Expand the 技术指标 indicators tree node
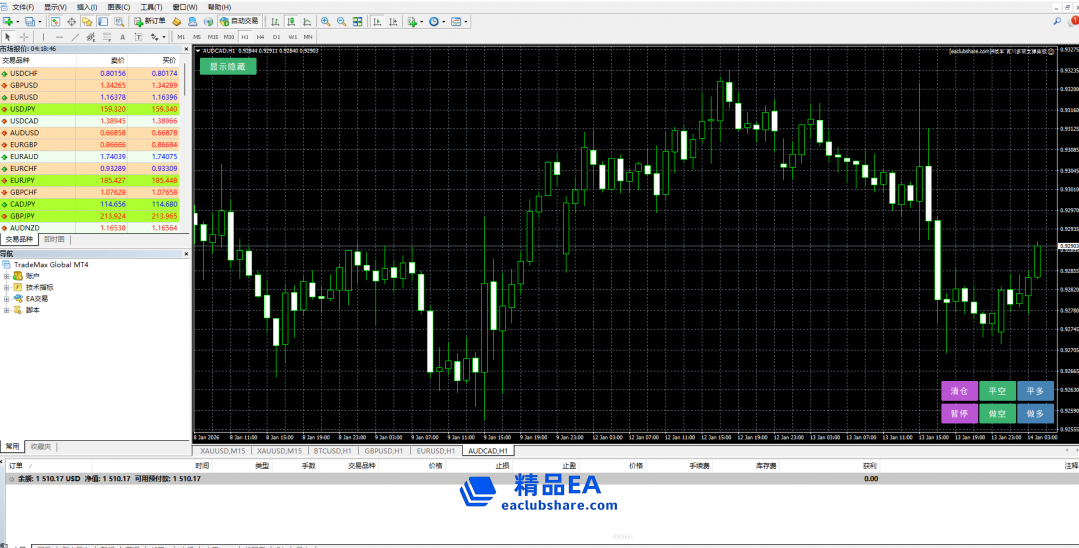The image size is (1079, 548). 6,287
